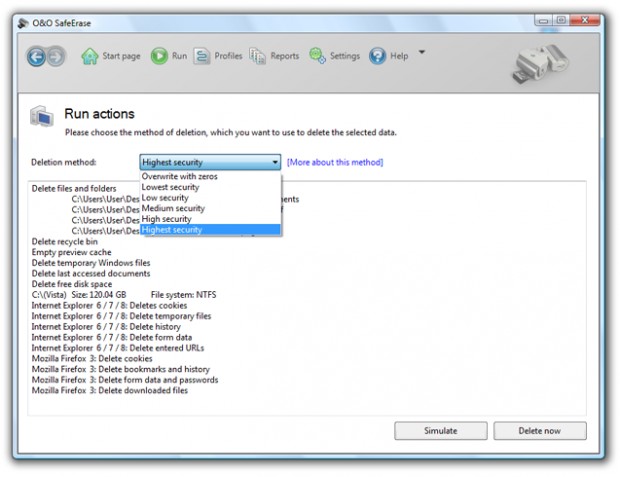Screen dimensions: 620x477
Task: Click the Reports documents icon
Action: click(x=257, y=56)
